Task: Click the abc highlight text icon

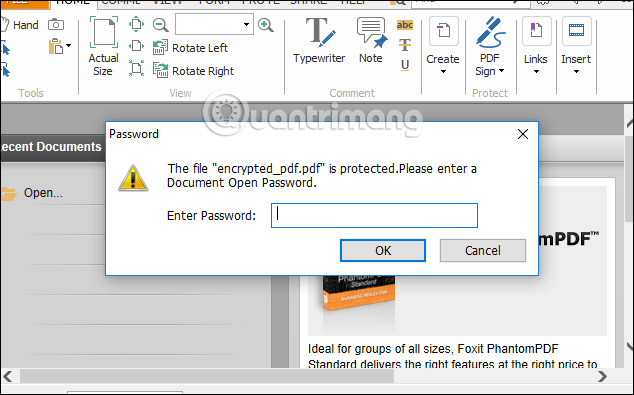Action: point(405,25)
